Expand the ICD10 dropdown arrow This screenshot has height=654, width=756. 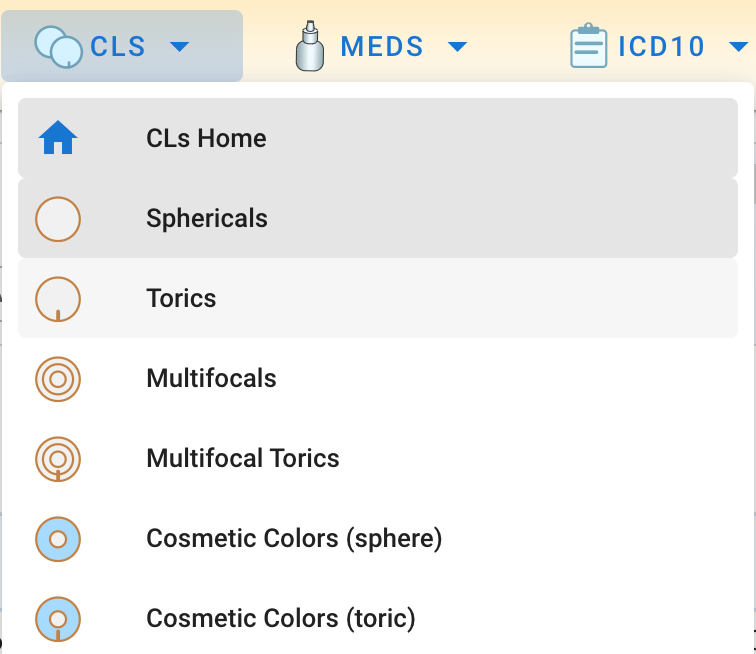[739, 46]
